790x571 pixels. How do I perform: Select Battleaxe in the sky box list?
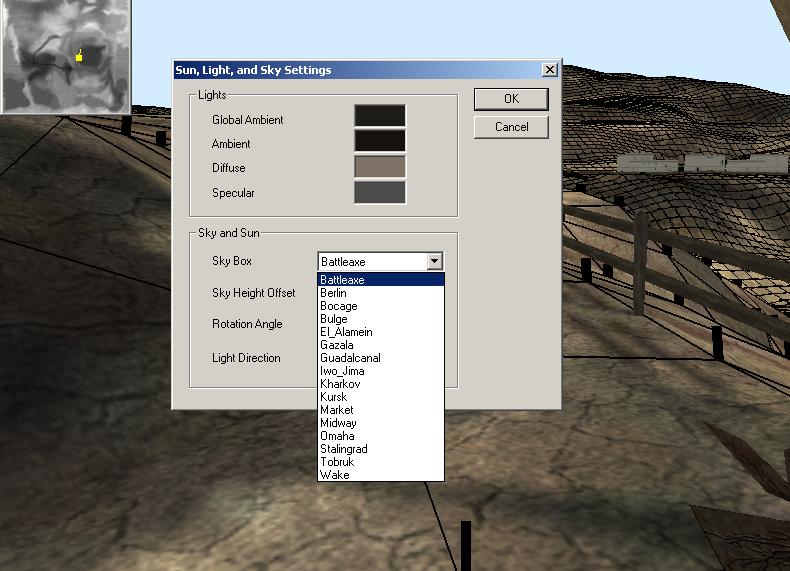pyautogui.click(x=381, y=279)
